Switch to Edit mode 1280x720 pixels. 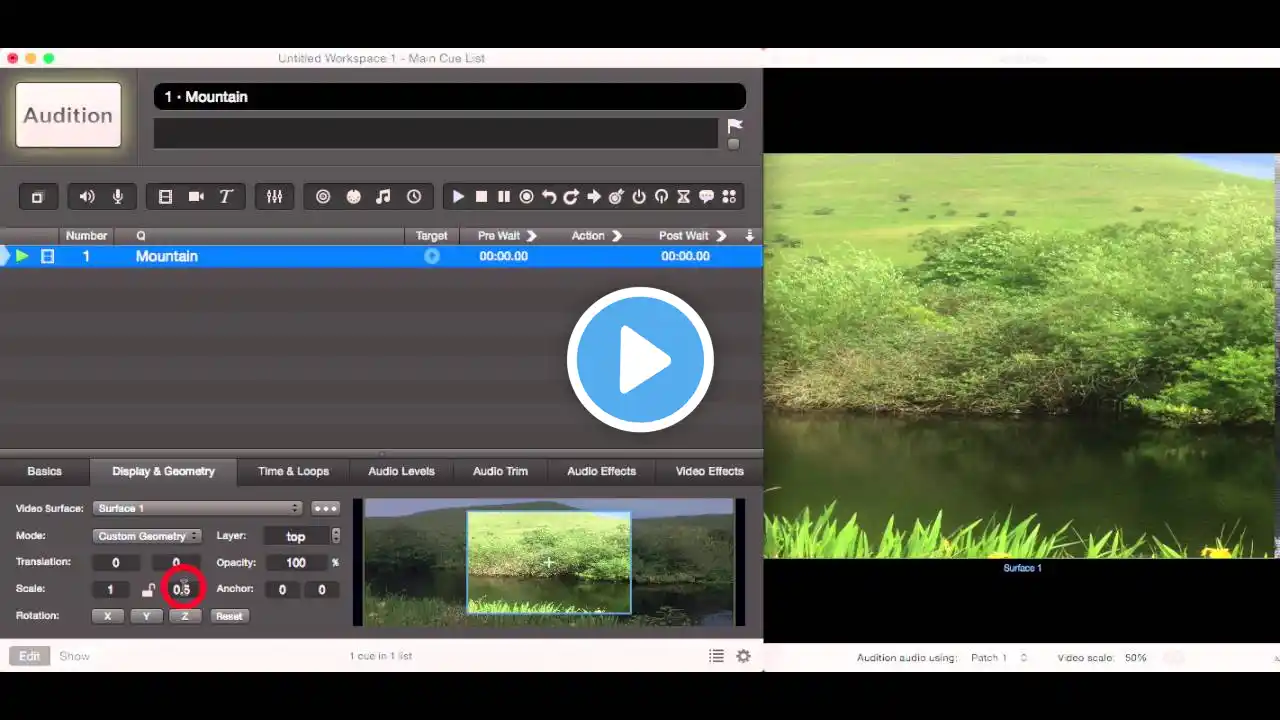click(x=30, y=656)
